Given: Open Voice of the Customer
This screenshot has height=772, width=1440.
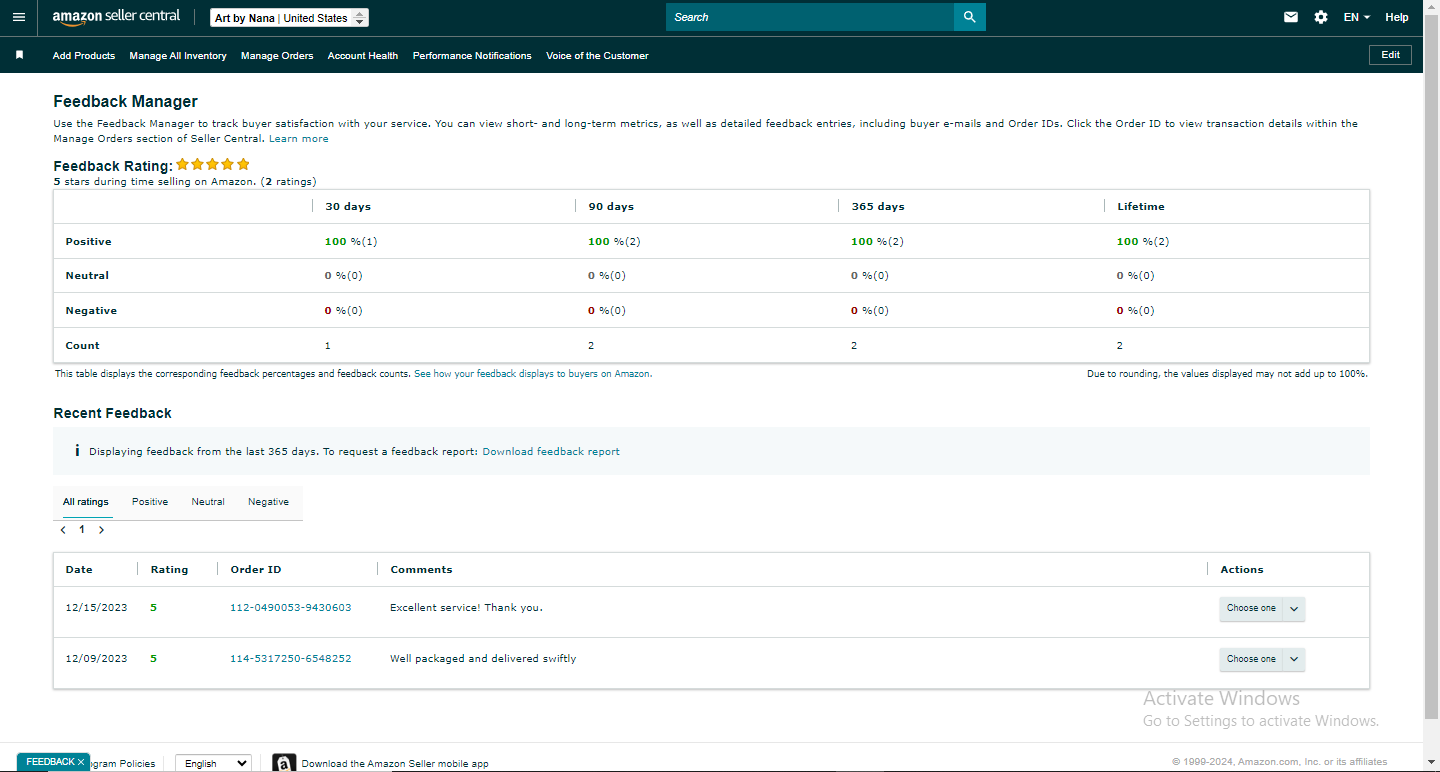Looking at the screenshot, I should pos(597,56).
